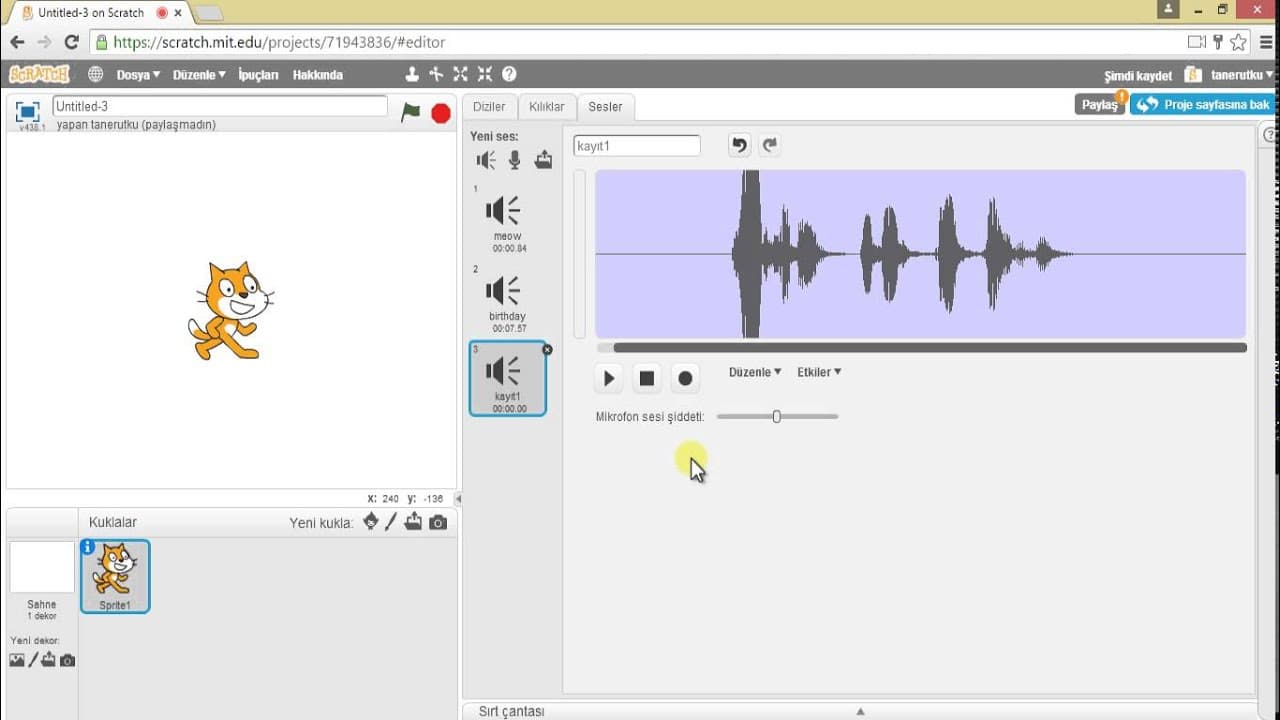
Task: Open Sprite1 info button
Action: pos(88,547)
